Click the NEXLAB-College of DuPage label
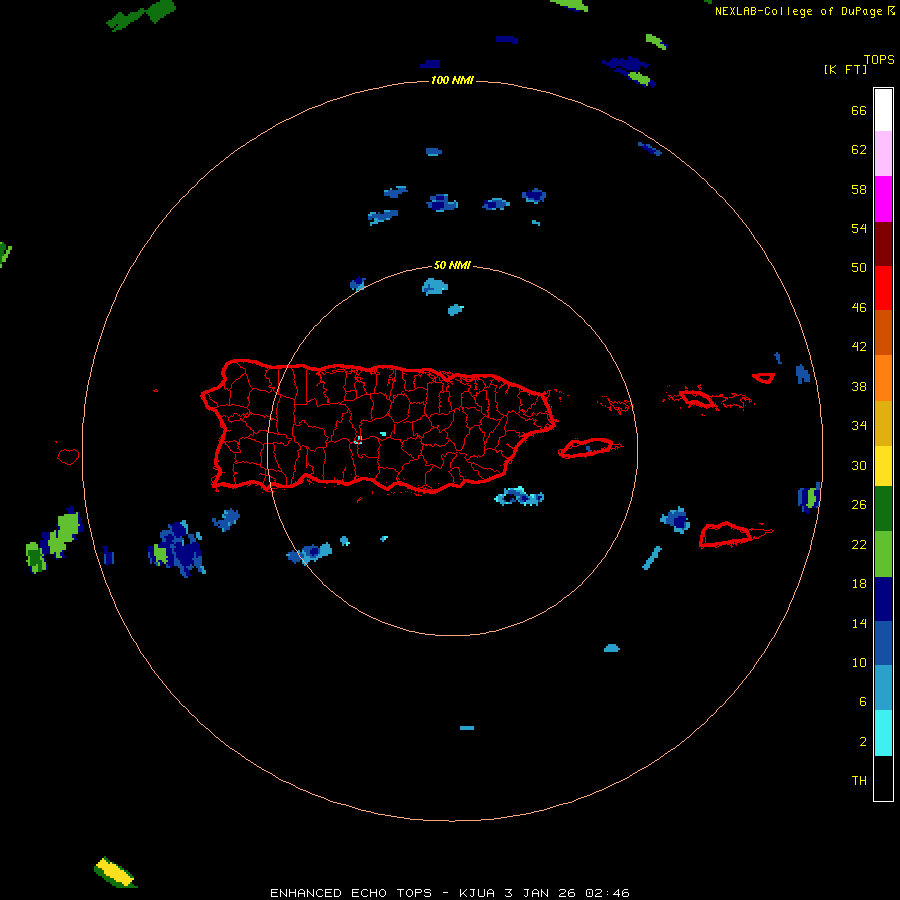Viewport: 900px width, 900px height. point(798,11)
